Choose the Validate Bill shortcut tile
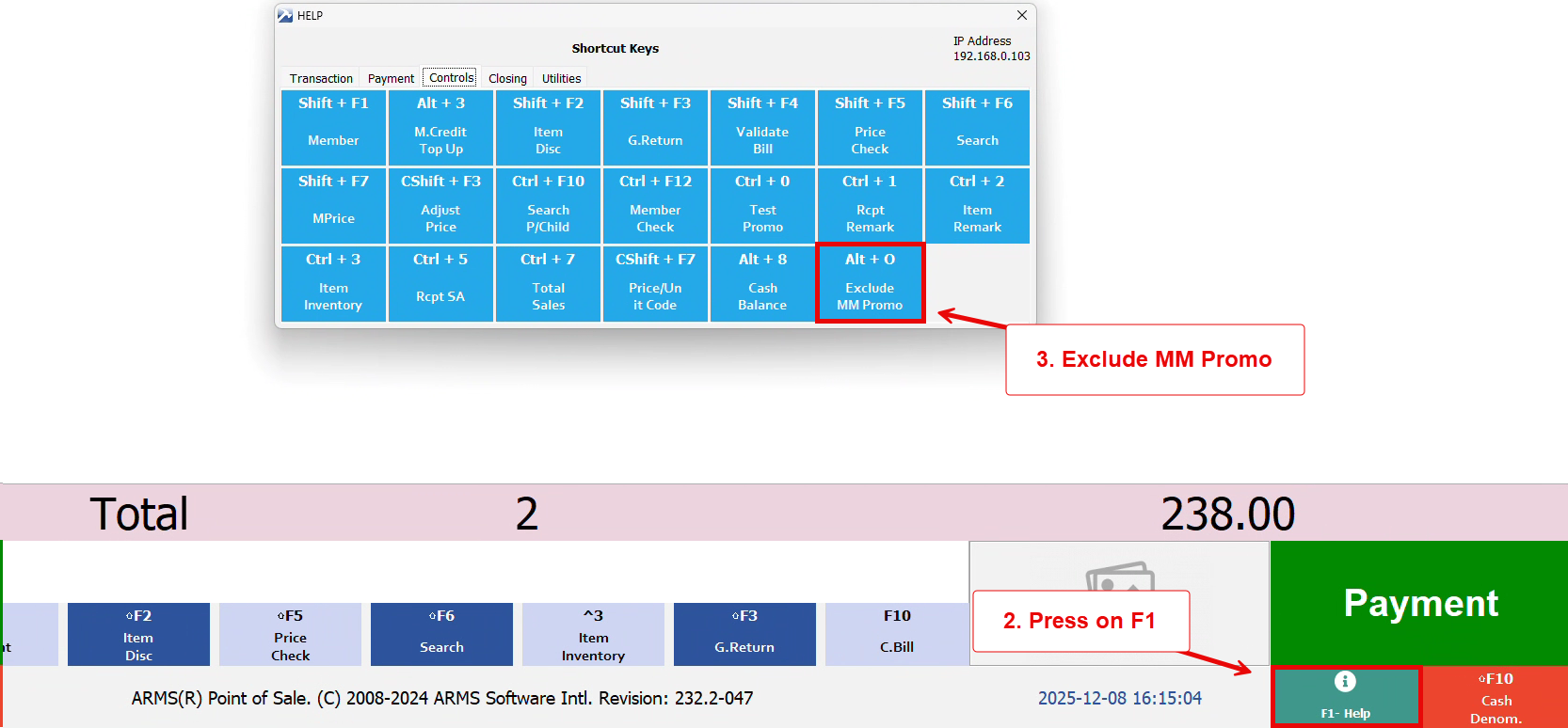Image resolution: width=1568 pixels, height=728 pixels. tap(762, 127)
